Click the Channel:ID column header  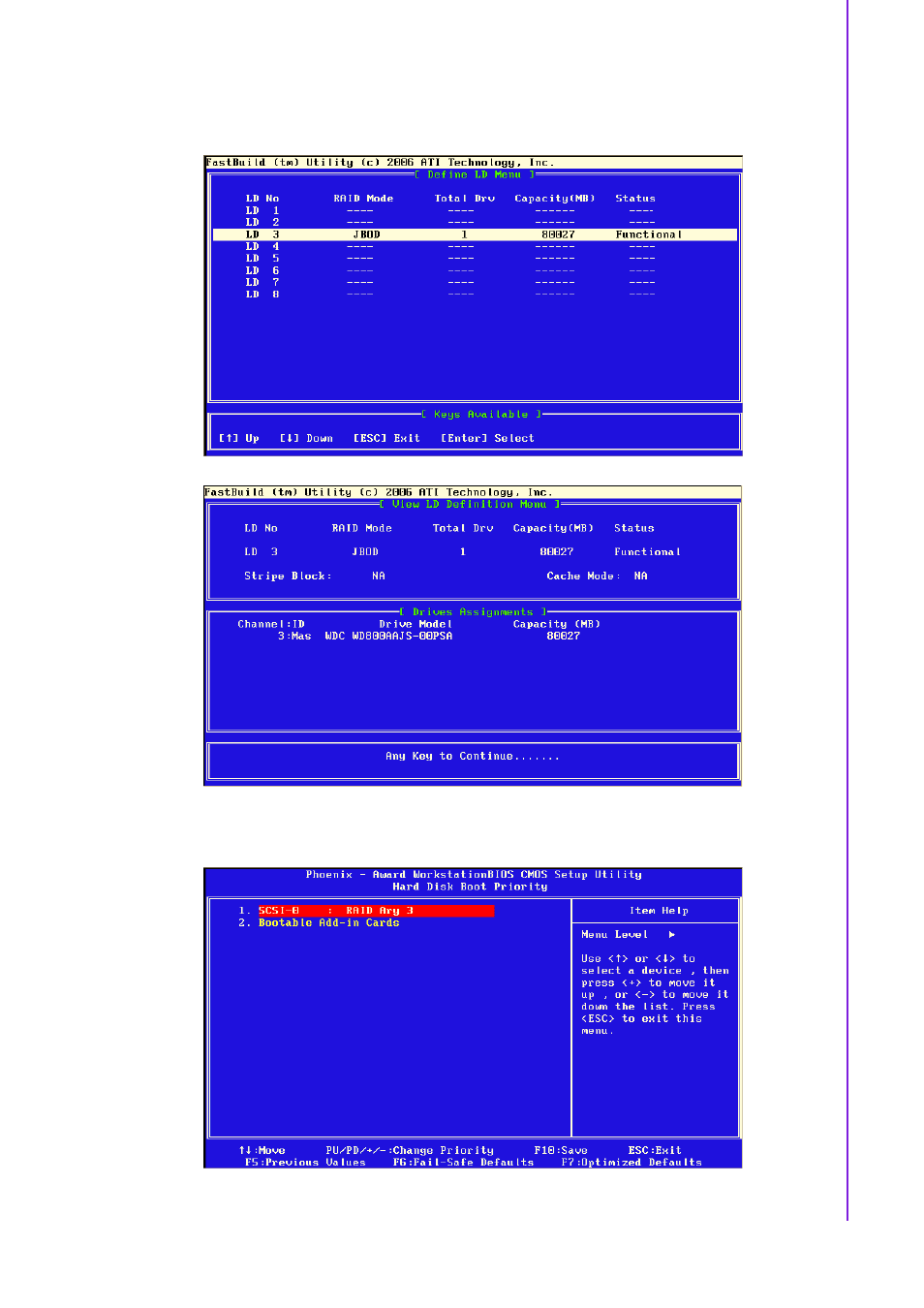(271, 625)
